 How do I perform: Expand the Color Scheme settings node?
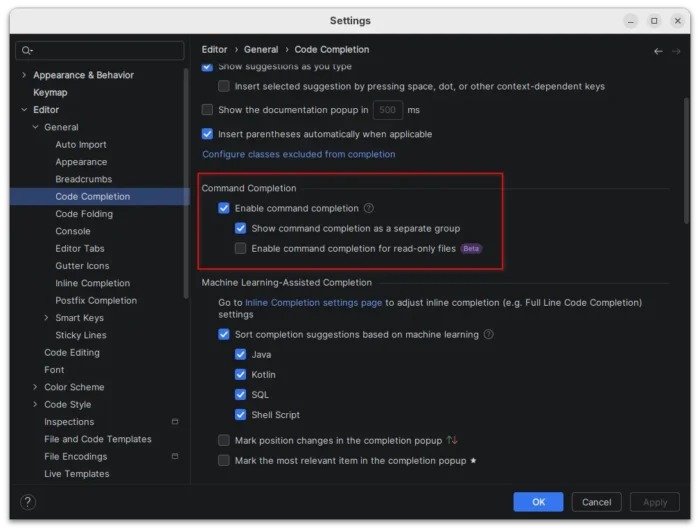tap(35, 387)
